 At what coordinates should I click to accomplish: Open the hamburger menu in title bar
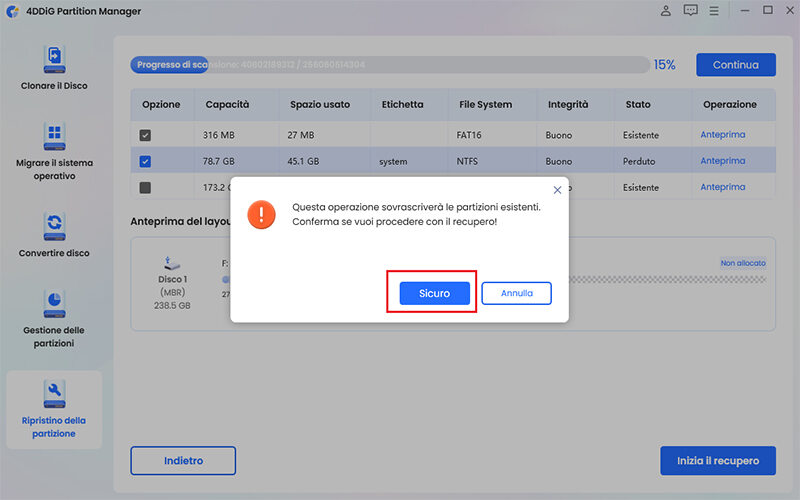pos(716,11)
